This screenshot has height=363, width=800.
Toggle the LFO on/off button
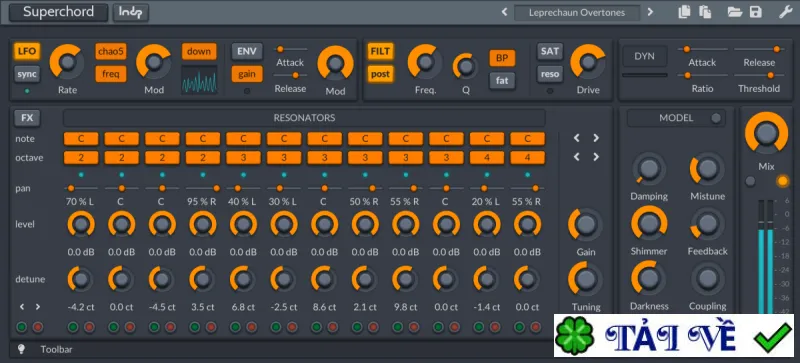[27, 52]
